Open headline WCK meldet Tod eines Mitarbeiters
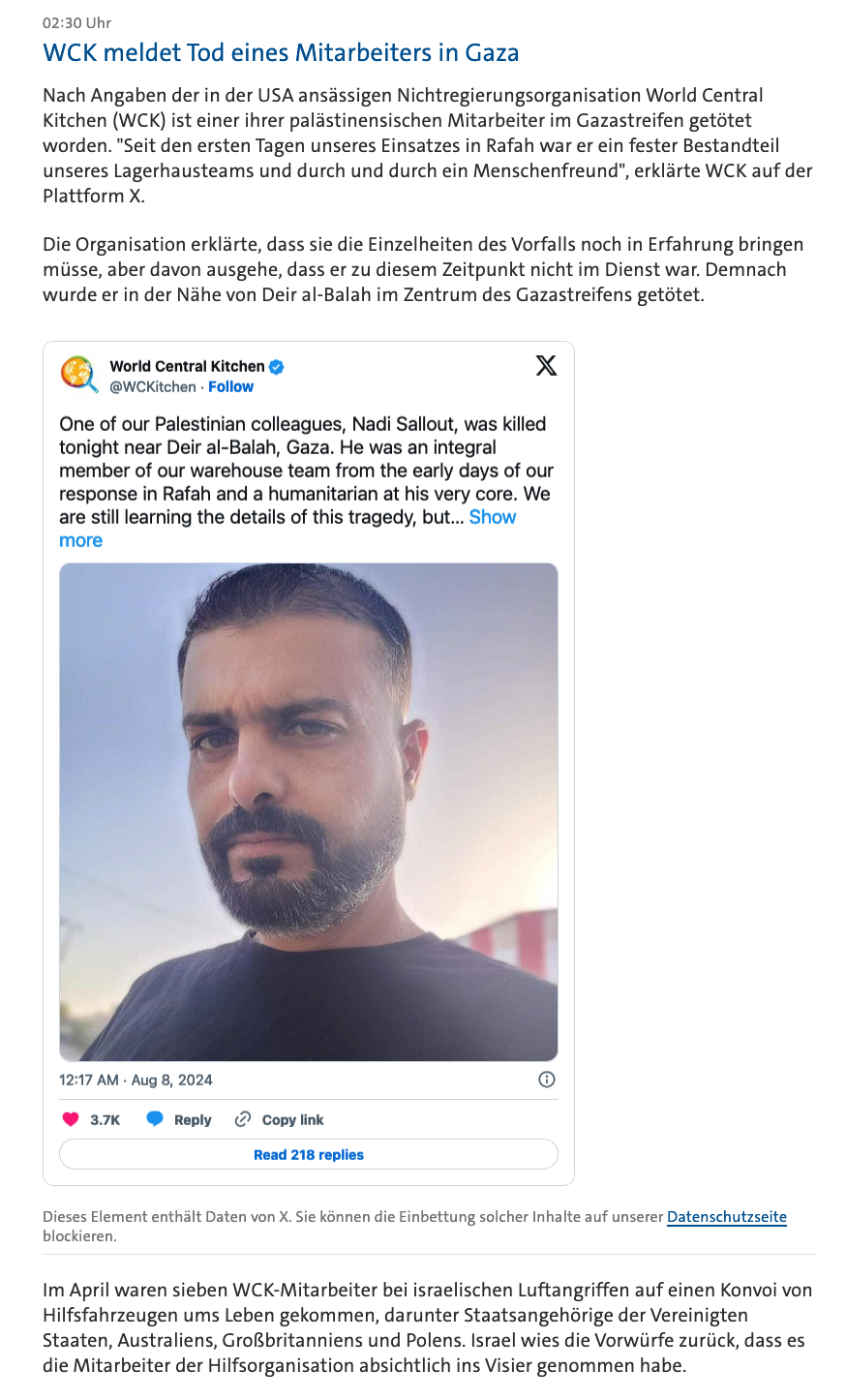The width and height of the screenshot is (846, 1400). click(x=281, y=52)
